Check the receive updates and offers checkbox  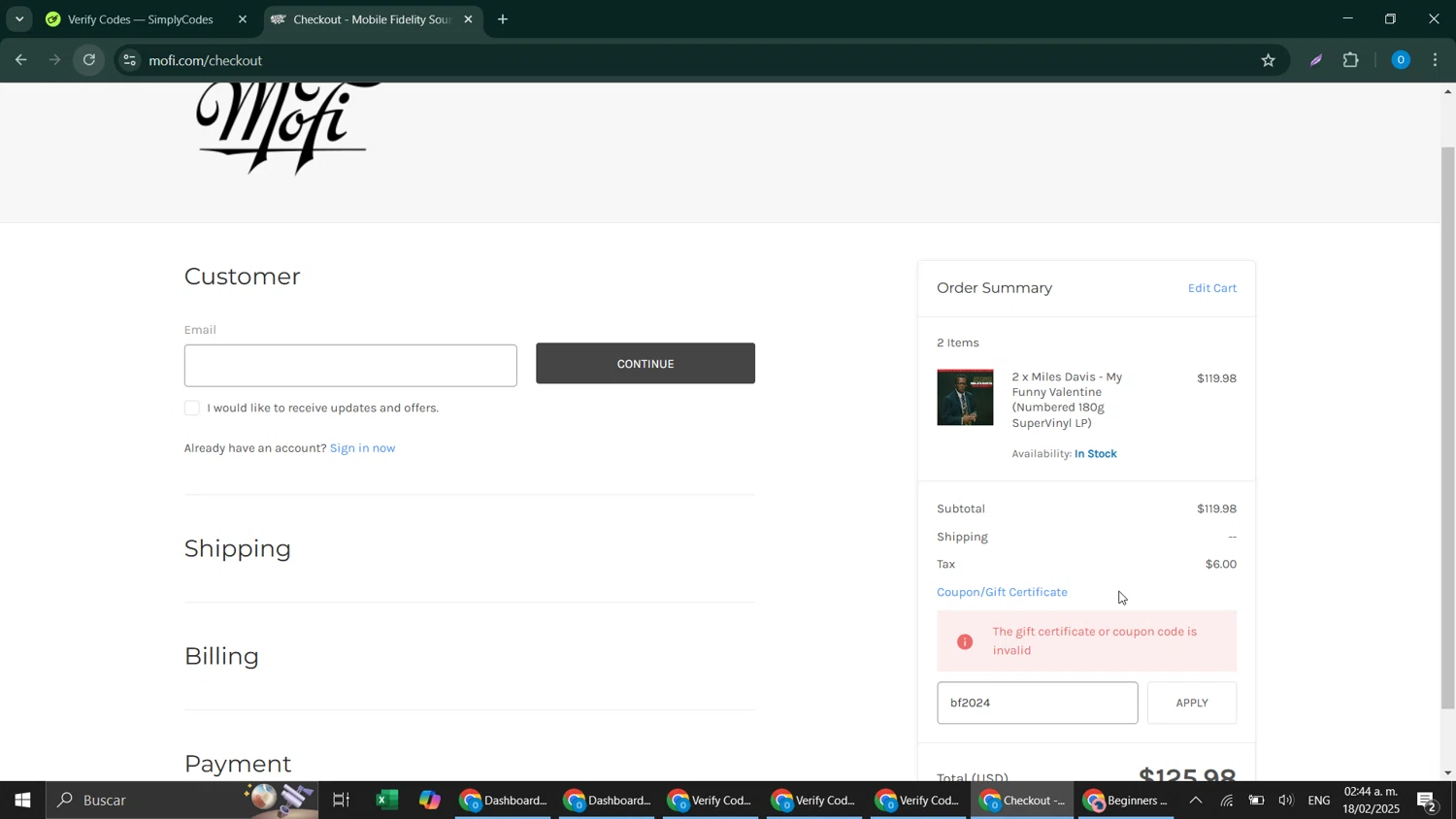pyautogui.click(x=192, y=409)
